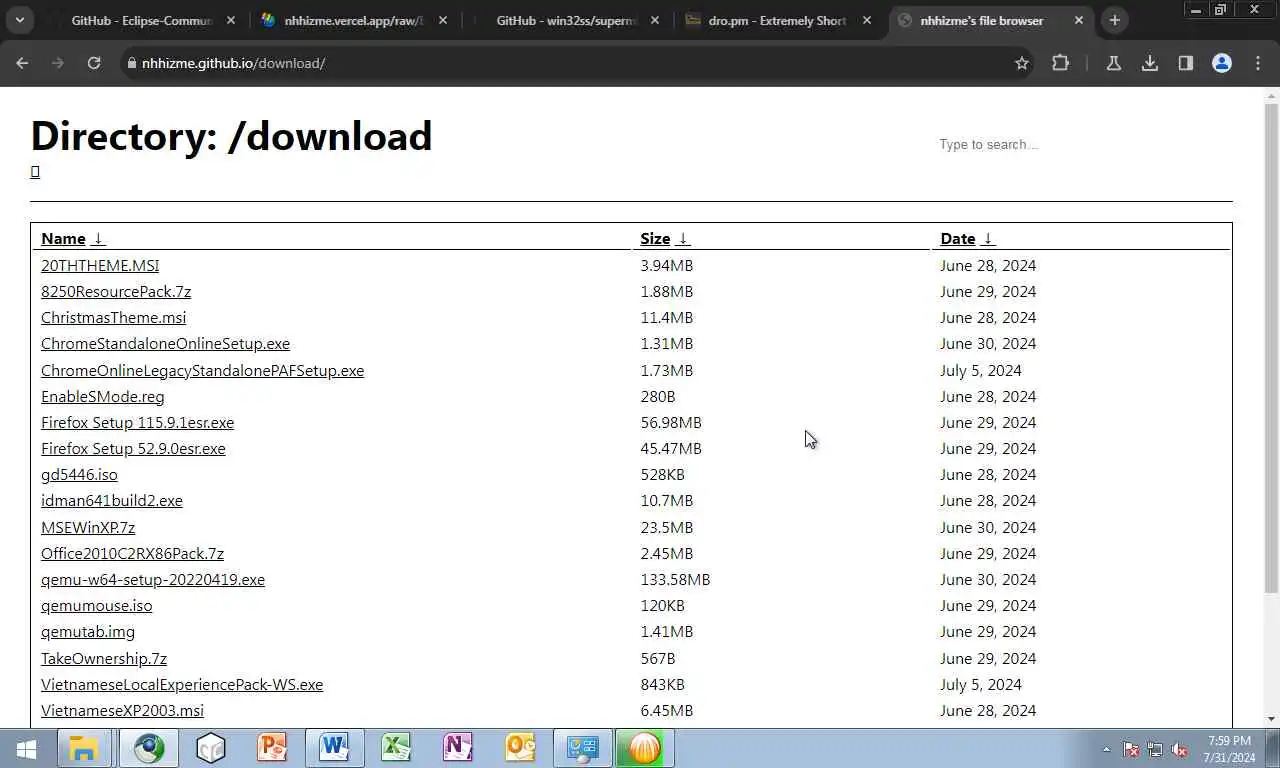1280x768 pixels.
Task: Download MSEWinXP.7z
Action: (88, 527)
